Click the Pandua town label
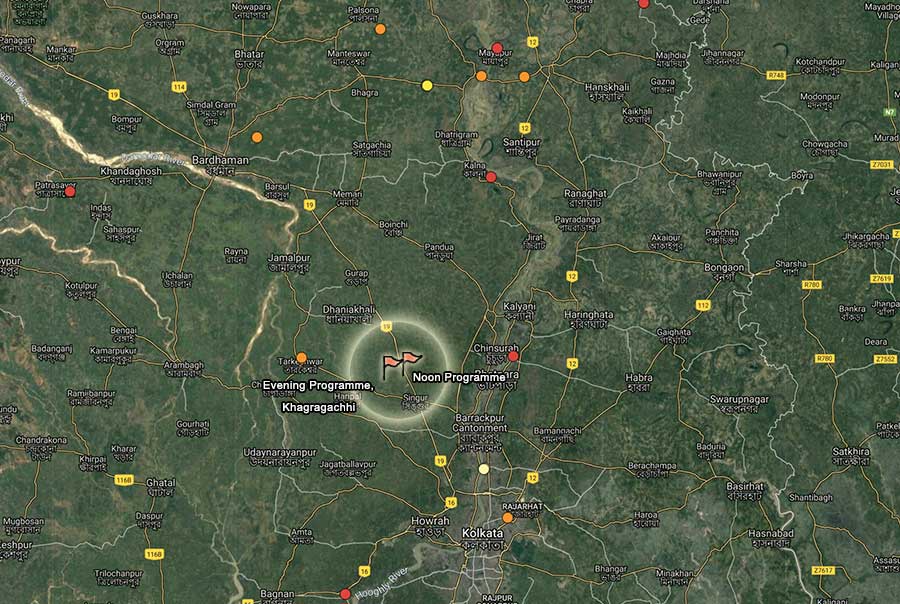900x604 pixels. pos(439,247)
